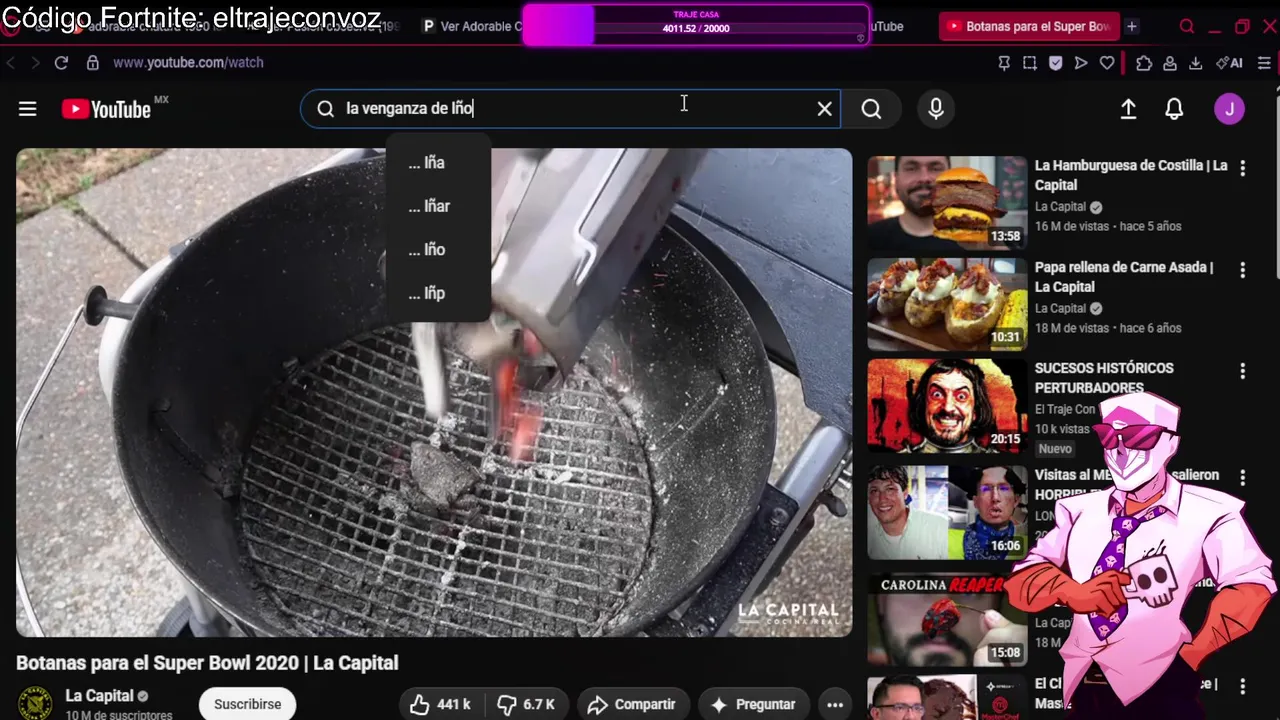Start voice search with microphone
The width and height of the screenshot is (1280, 720).
coord(936,109)
